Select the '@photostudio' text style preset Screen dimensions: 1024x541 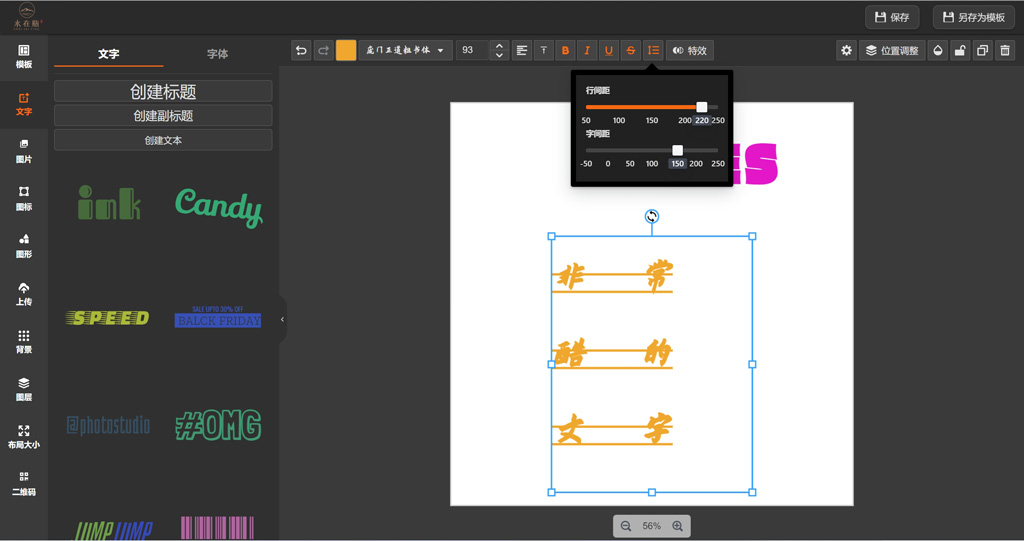pos(108,425)
